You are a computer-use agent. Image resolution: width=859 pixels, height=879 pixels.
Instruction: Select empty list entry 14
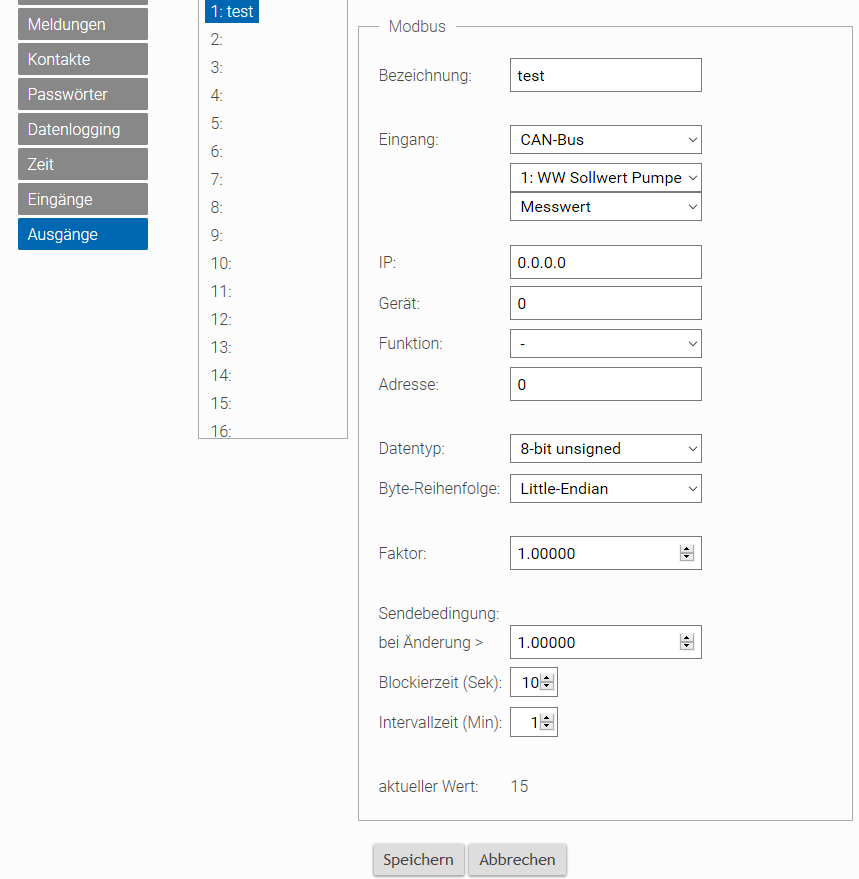click(x=221, y=375)
